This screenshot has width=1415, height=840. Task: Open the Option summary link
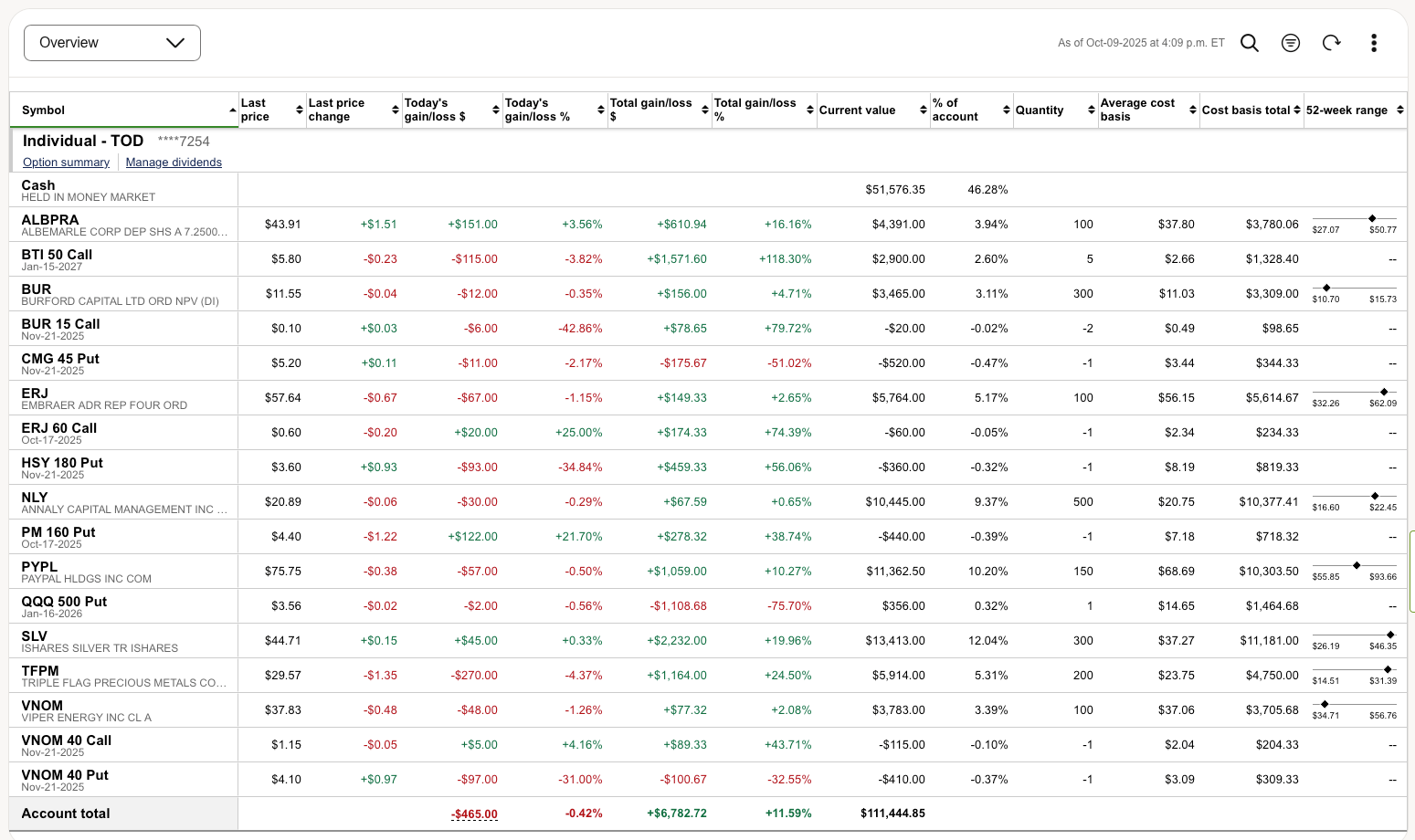point(66,163)
